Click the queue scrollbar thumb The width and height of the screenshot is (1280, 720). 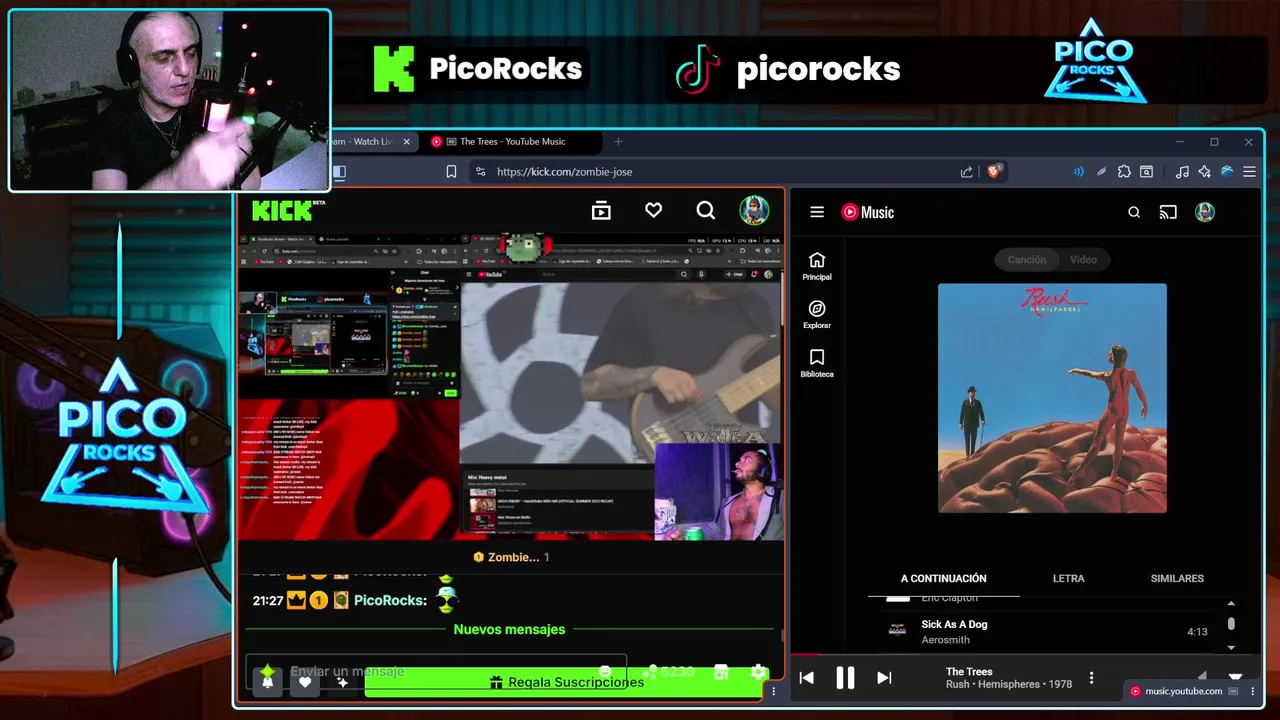pos(1231,624)
